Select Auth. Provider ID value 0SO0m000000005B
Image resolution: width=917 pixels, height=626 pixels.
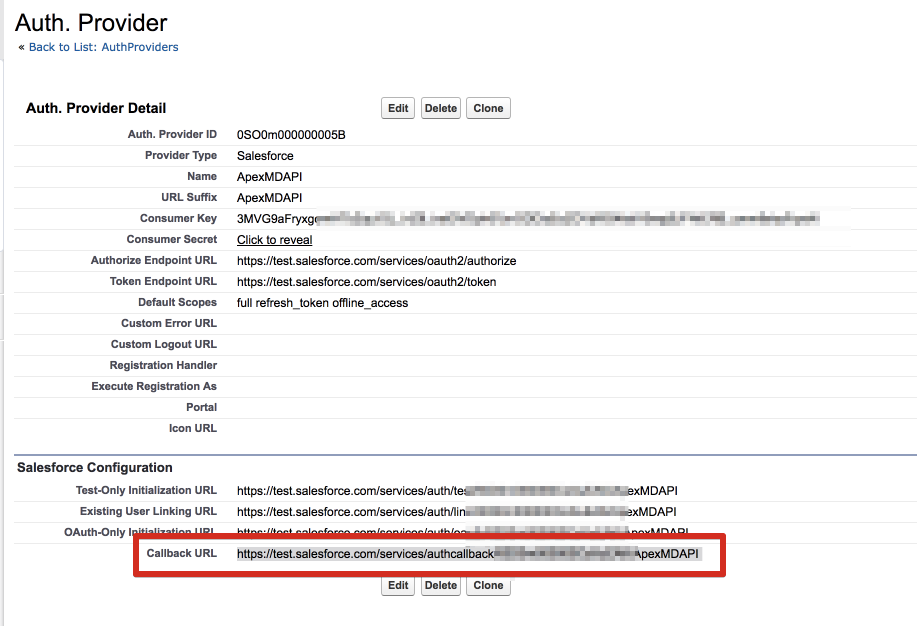291,135
